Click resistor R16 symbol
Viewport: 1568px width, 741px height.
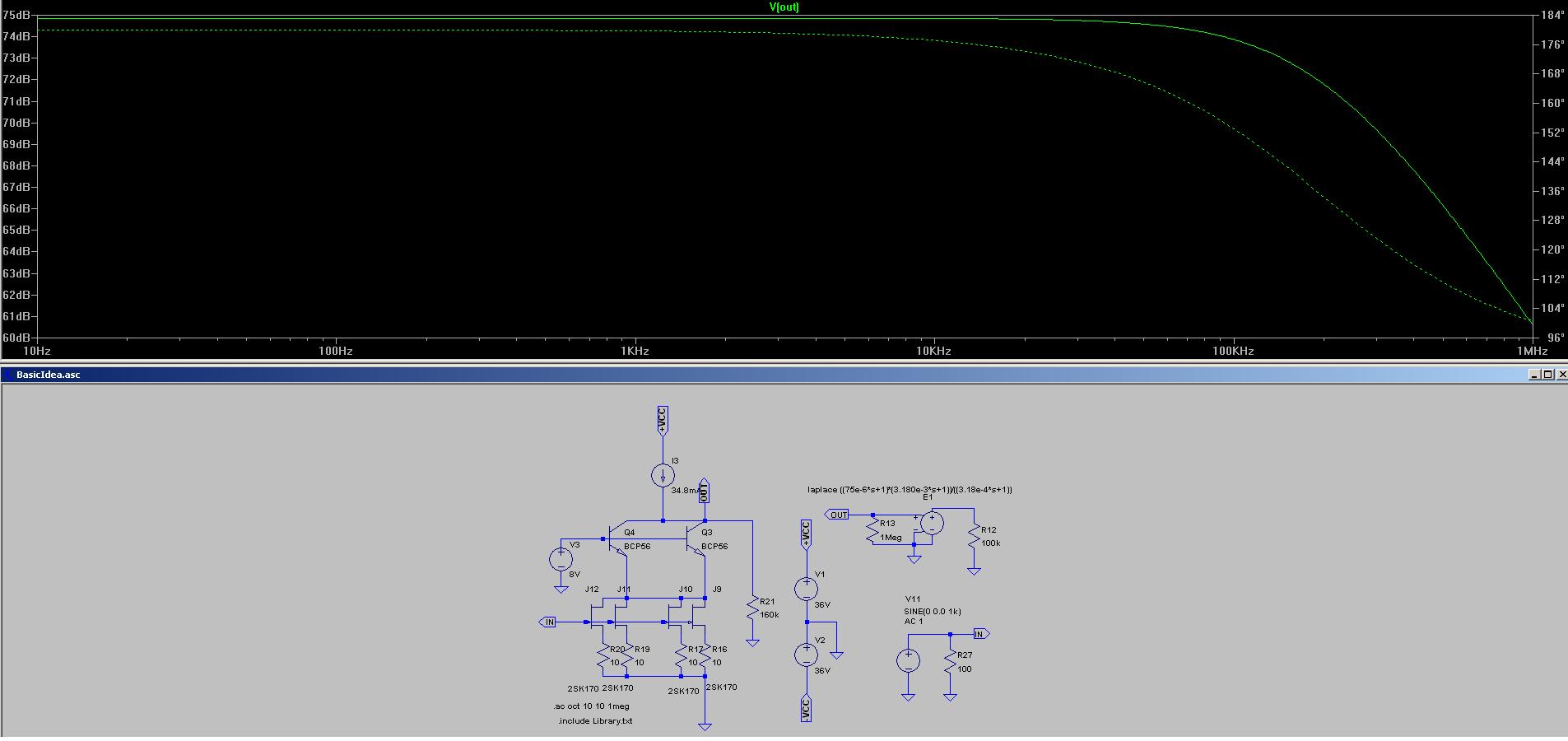705,656
